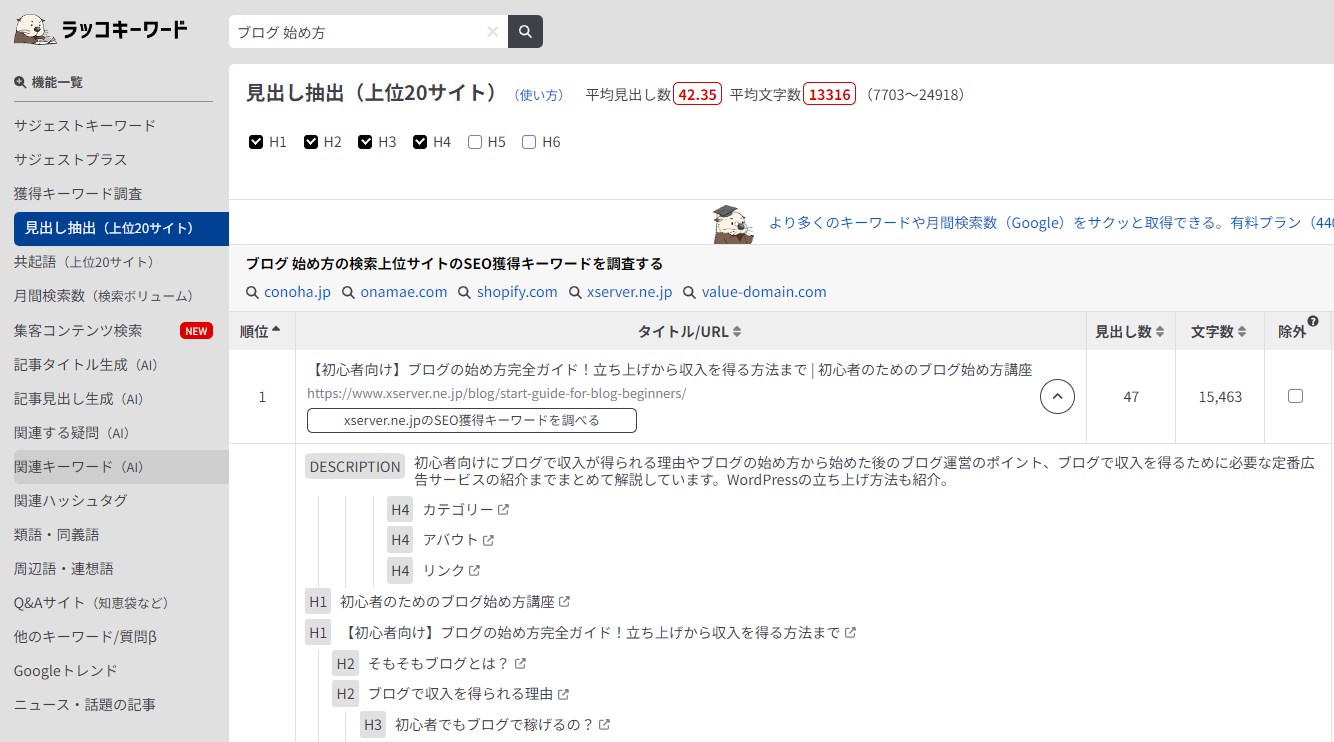Click the magnifier search button
Image resolution: width=1334 pixels, height=742 pixels.
click(x=525, y=32)
